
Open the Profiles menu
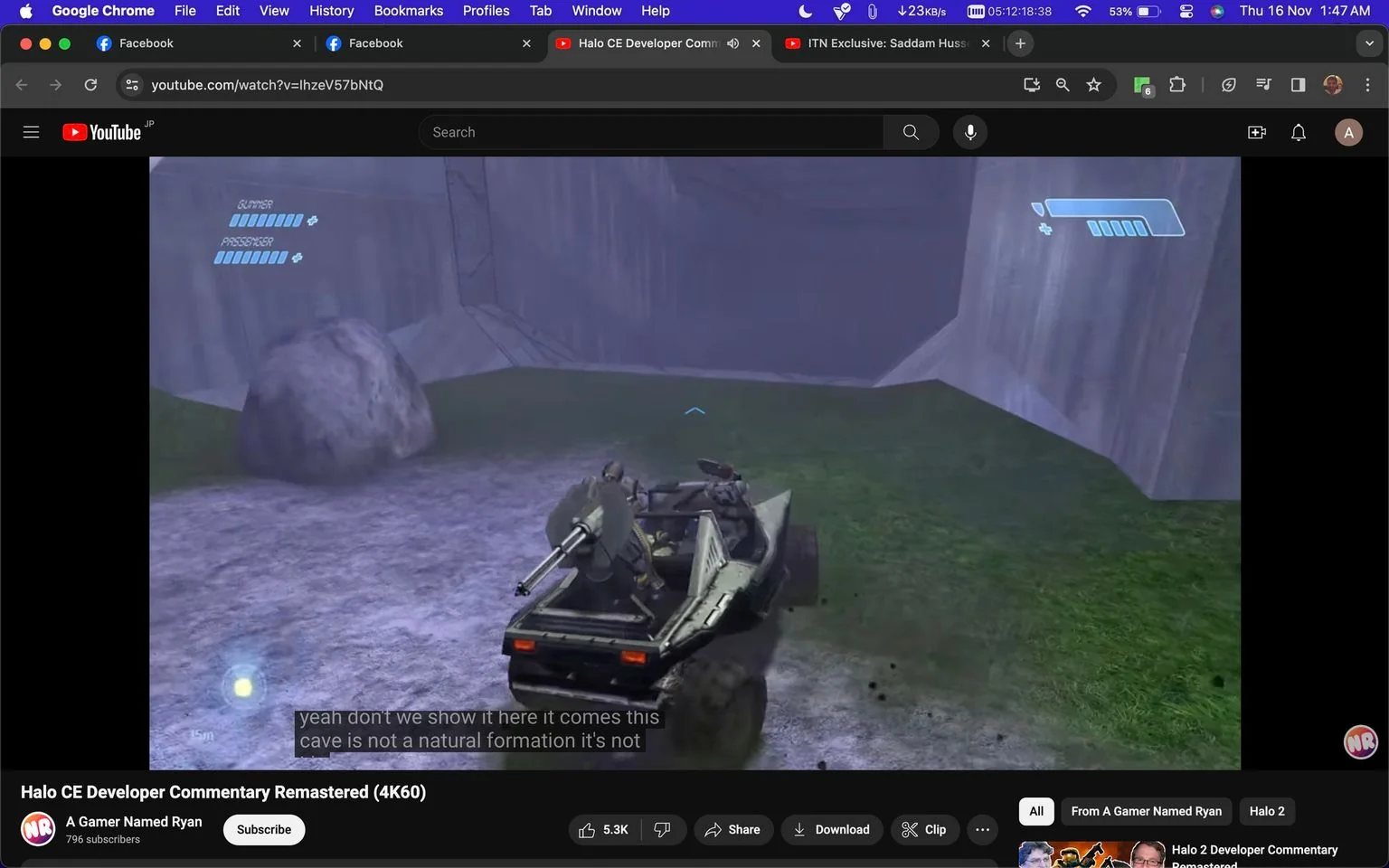click(x=486, y=11)
